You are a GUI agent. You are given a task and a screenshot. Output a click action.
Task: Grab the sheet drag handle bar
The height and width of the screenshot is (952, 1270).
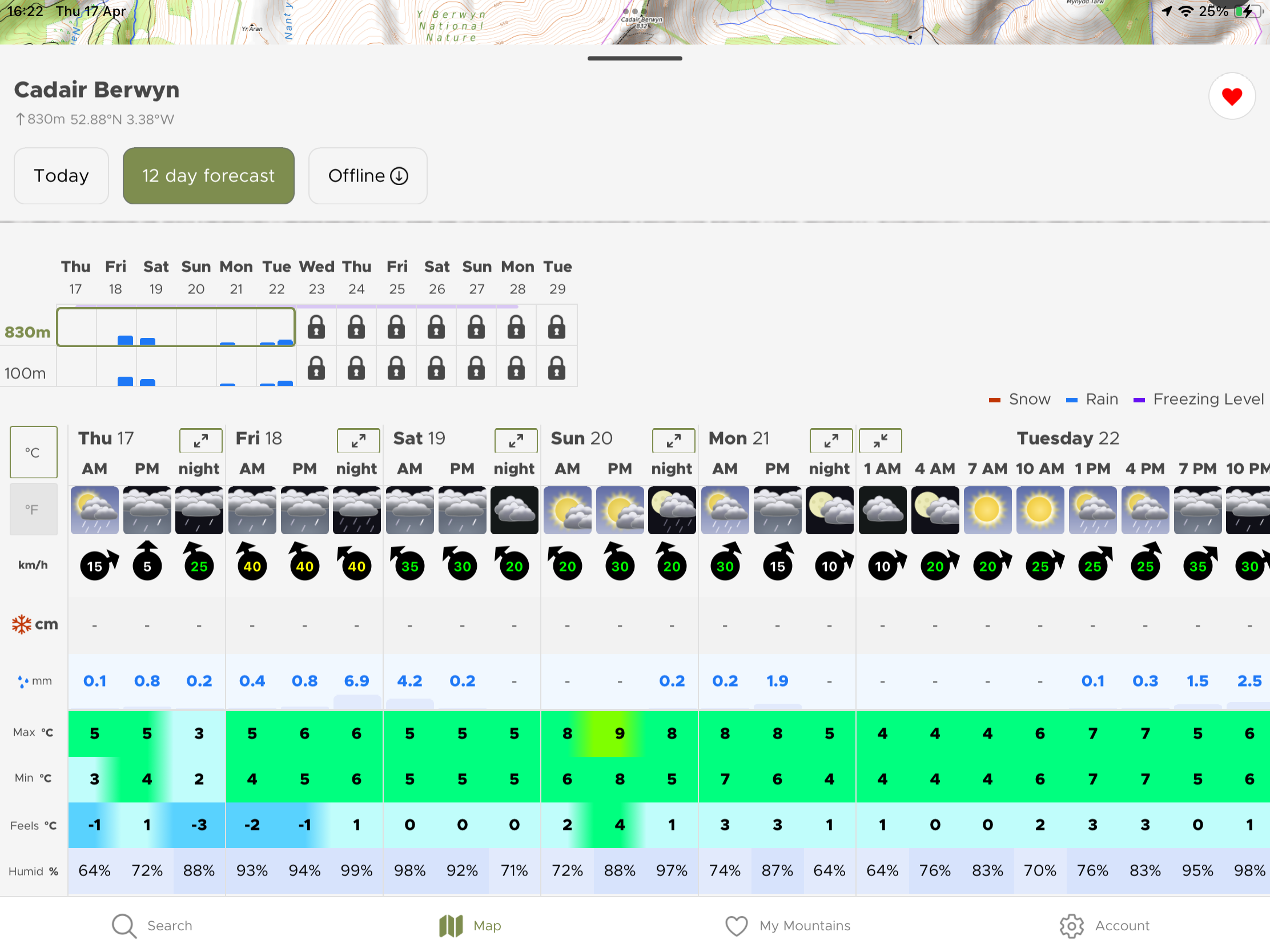click(x=634, y=58)
